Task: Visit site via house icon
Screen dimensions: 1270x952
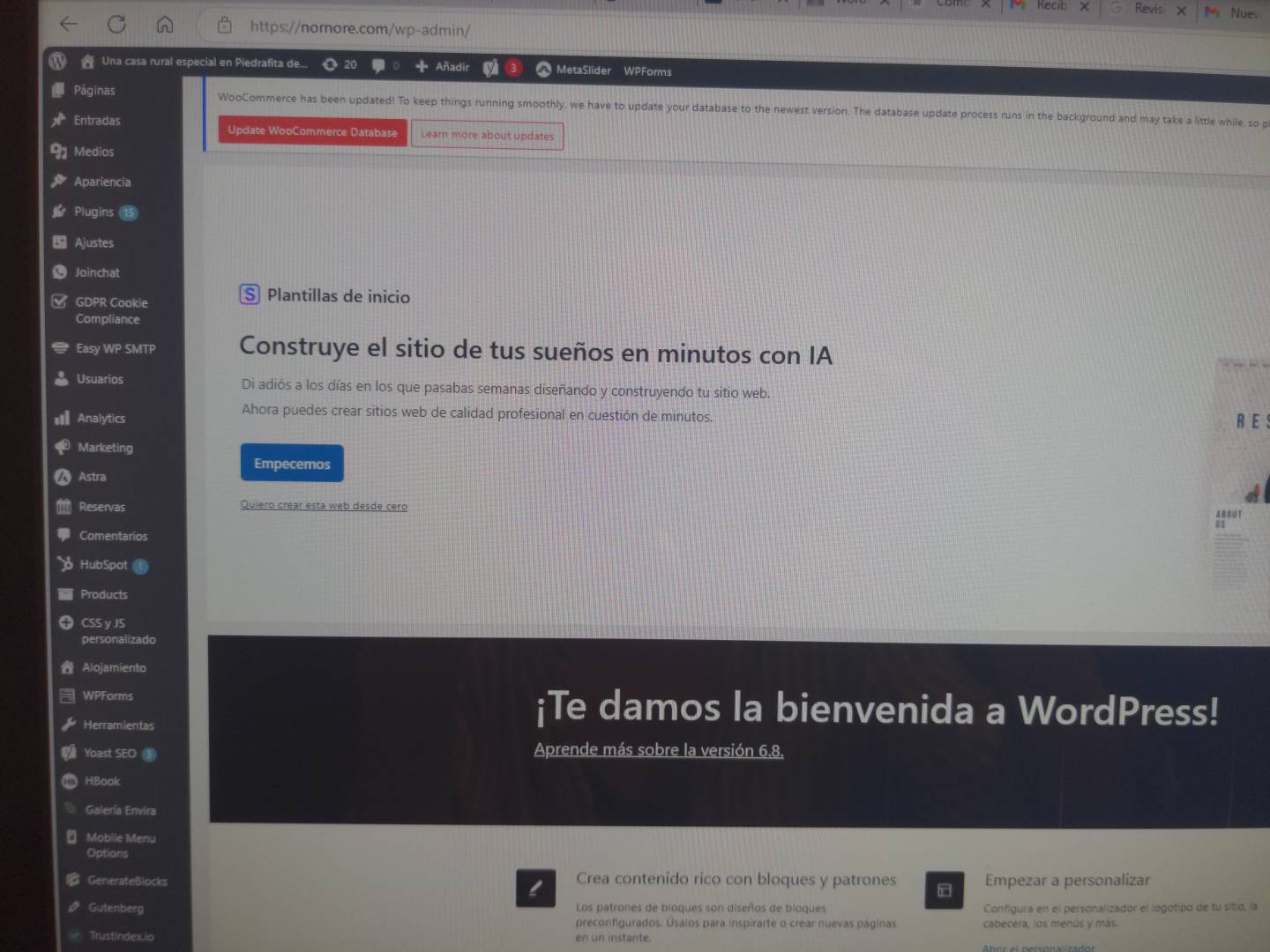Action: click(87, 62)
